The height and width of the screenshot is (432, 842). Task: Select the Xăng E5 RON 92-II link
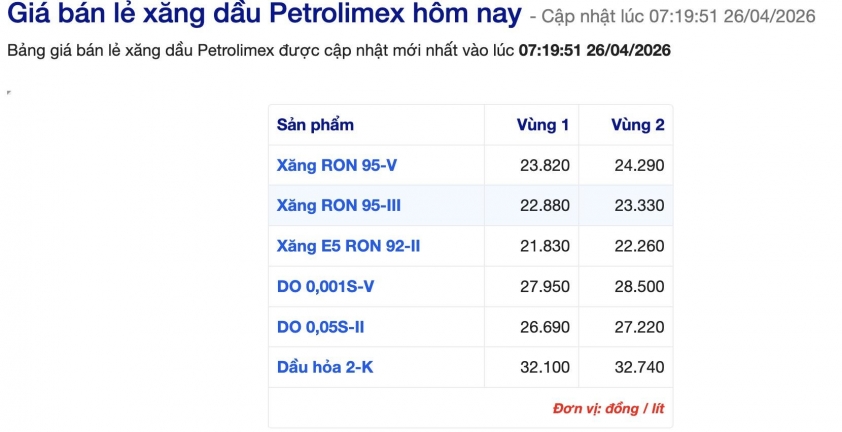pos(348,246)
